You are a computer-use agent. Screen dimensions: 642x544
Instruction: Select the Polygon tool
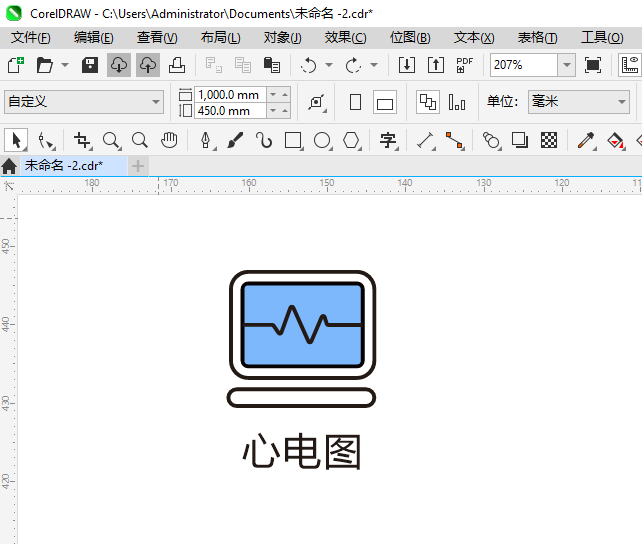pyautogui.click(x=351, y=140)
